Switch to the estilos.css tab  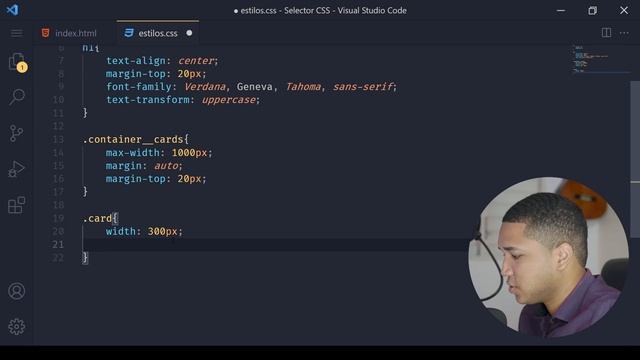(x=158, y=33)
